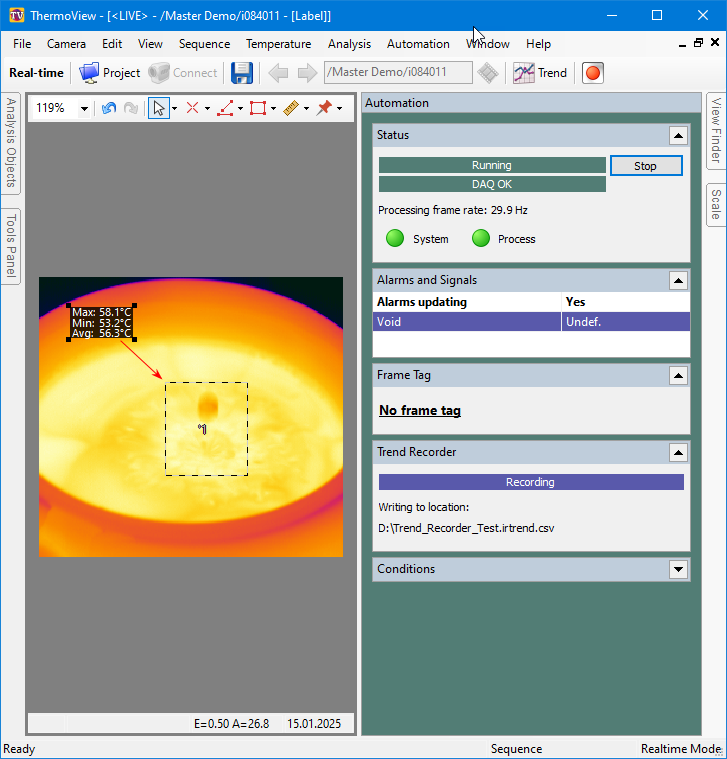Open the pointer tool dropdown arrow
727x759 pixels.
(175, 108)
